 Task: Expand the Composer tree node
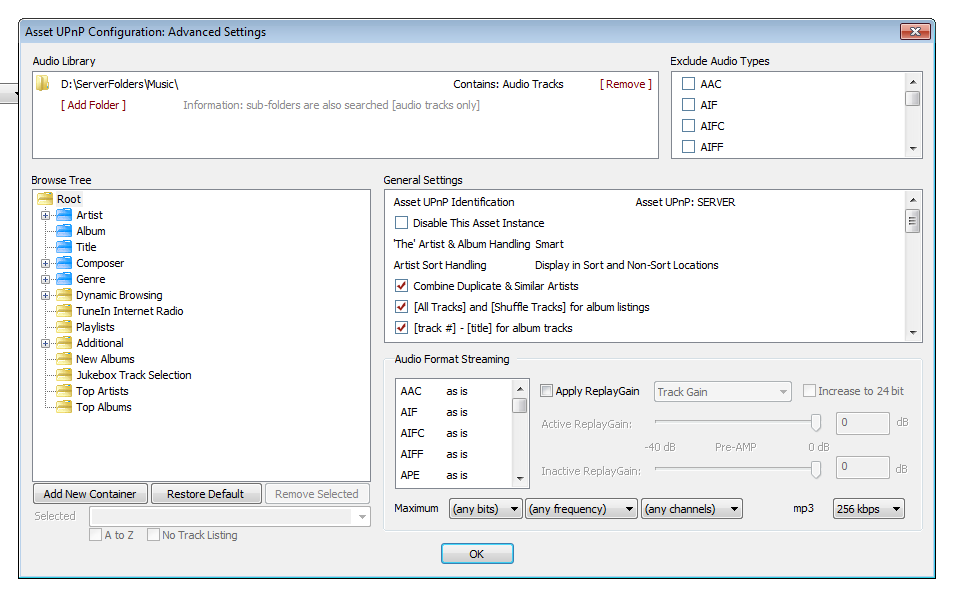(45, 263)
